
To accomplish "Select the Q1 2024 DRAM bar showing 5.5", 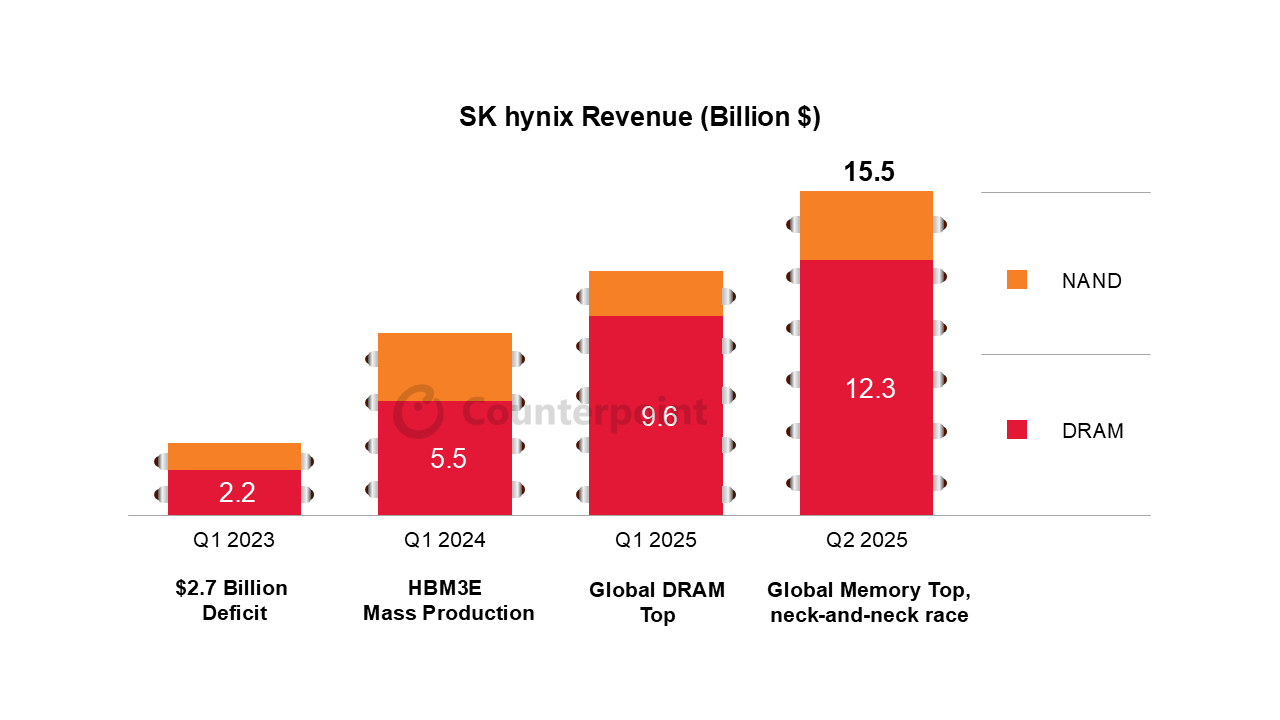I will [446, 459].
